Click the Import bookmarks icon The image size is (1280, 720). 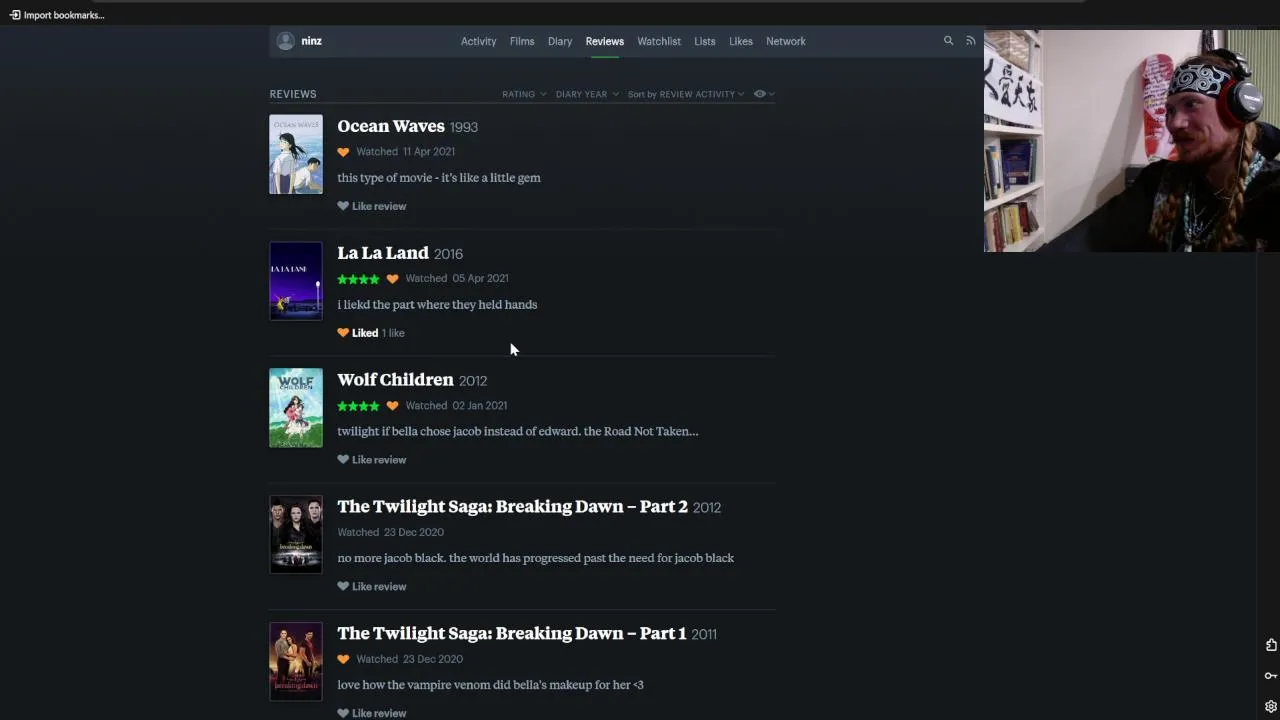click(15, 15)
